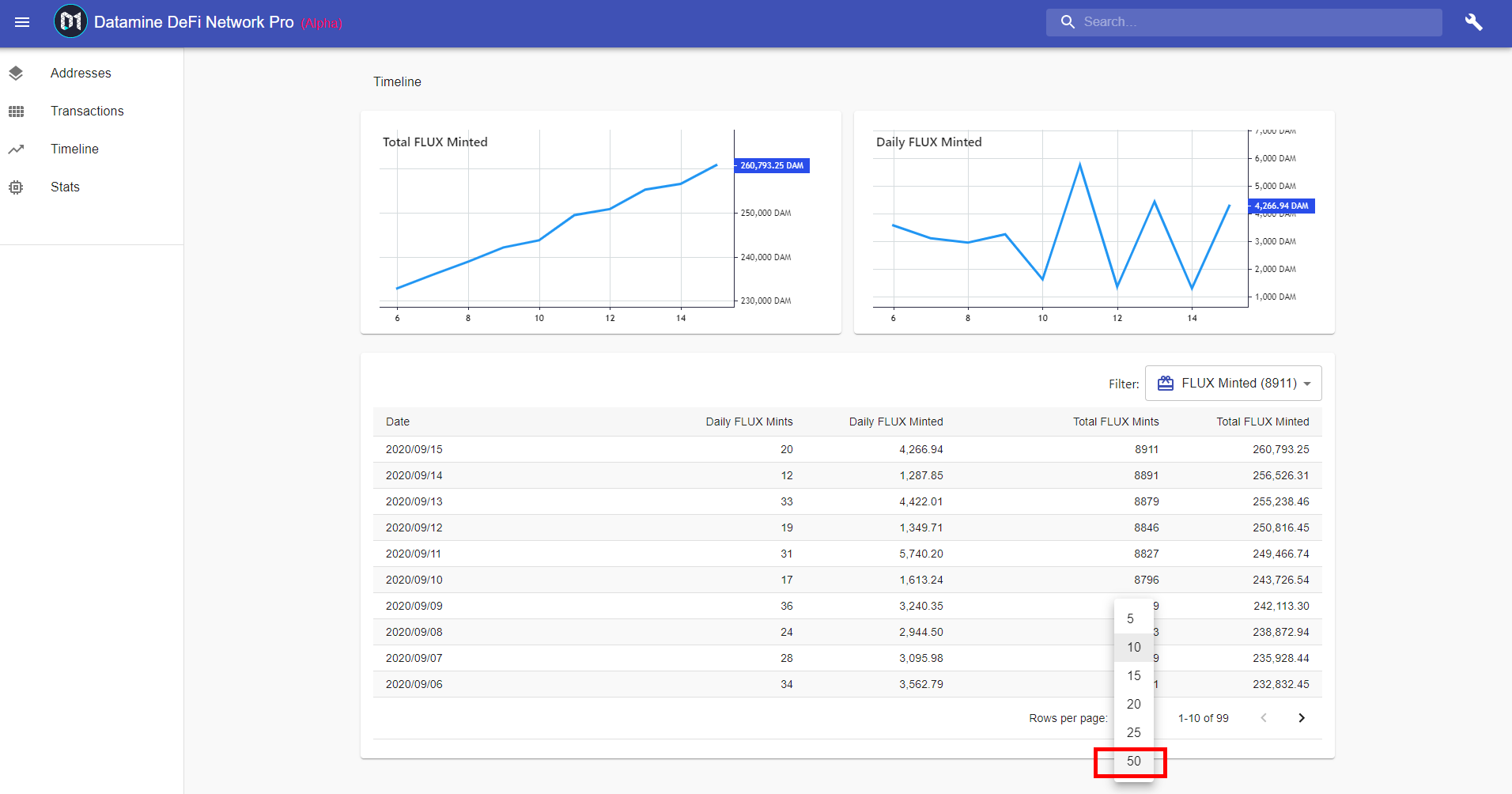Screen dimensions: 1512x794
Task: Click the Rows per page label
Action: tap(1068, 718)
